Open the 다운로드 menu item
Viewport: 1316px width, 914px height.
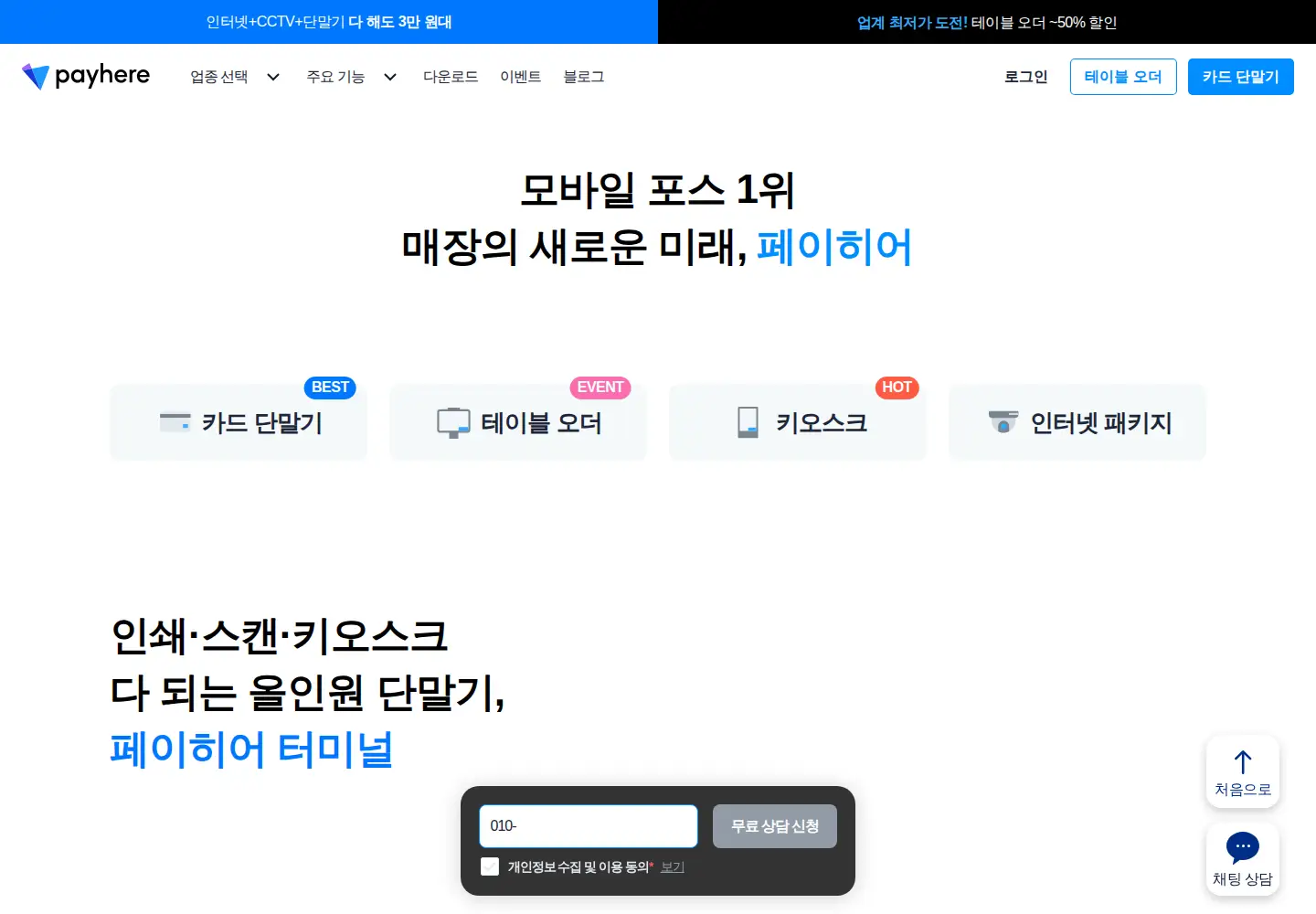tap(451, 77)
